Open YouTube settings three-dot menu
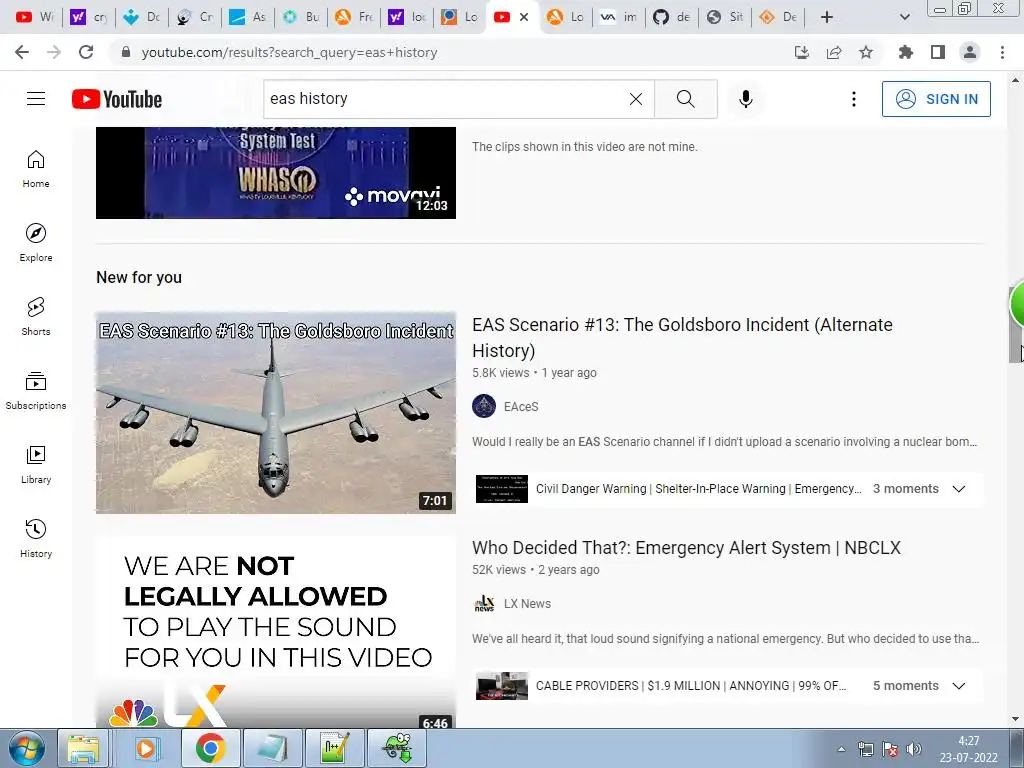This screenshot has width=1024, height=768. tap(853, 99)
